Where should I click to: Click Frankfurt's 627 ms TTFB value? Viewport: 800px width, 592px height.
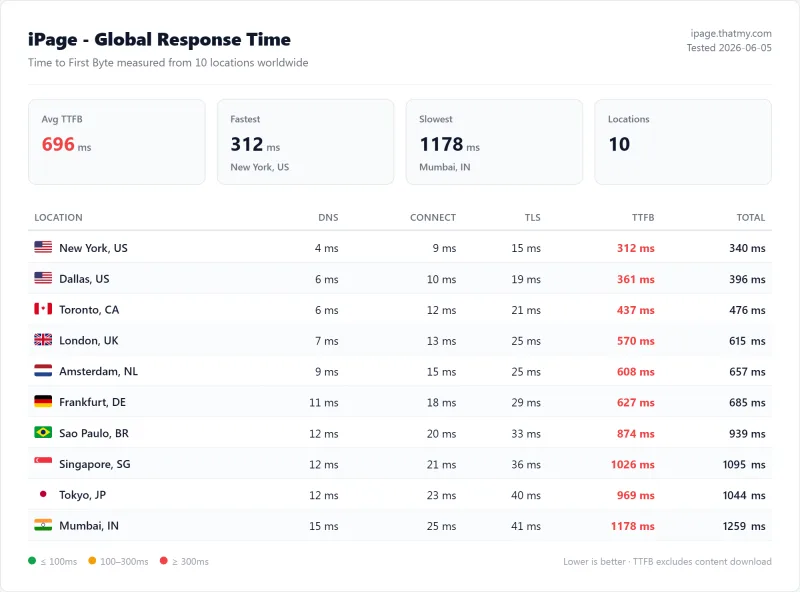point(636,403)
